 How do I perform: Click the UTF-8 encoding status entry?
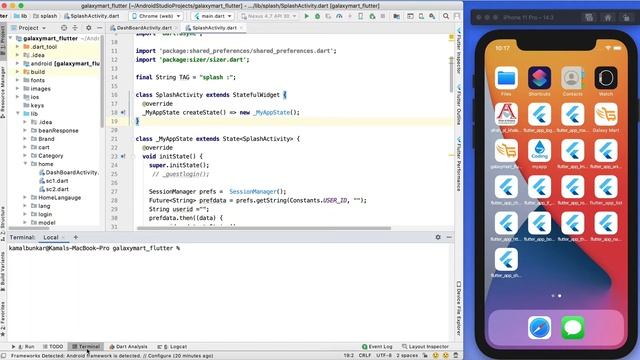(384, 356)
